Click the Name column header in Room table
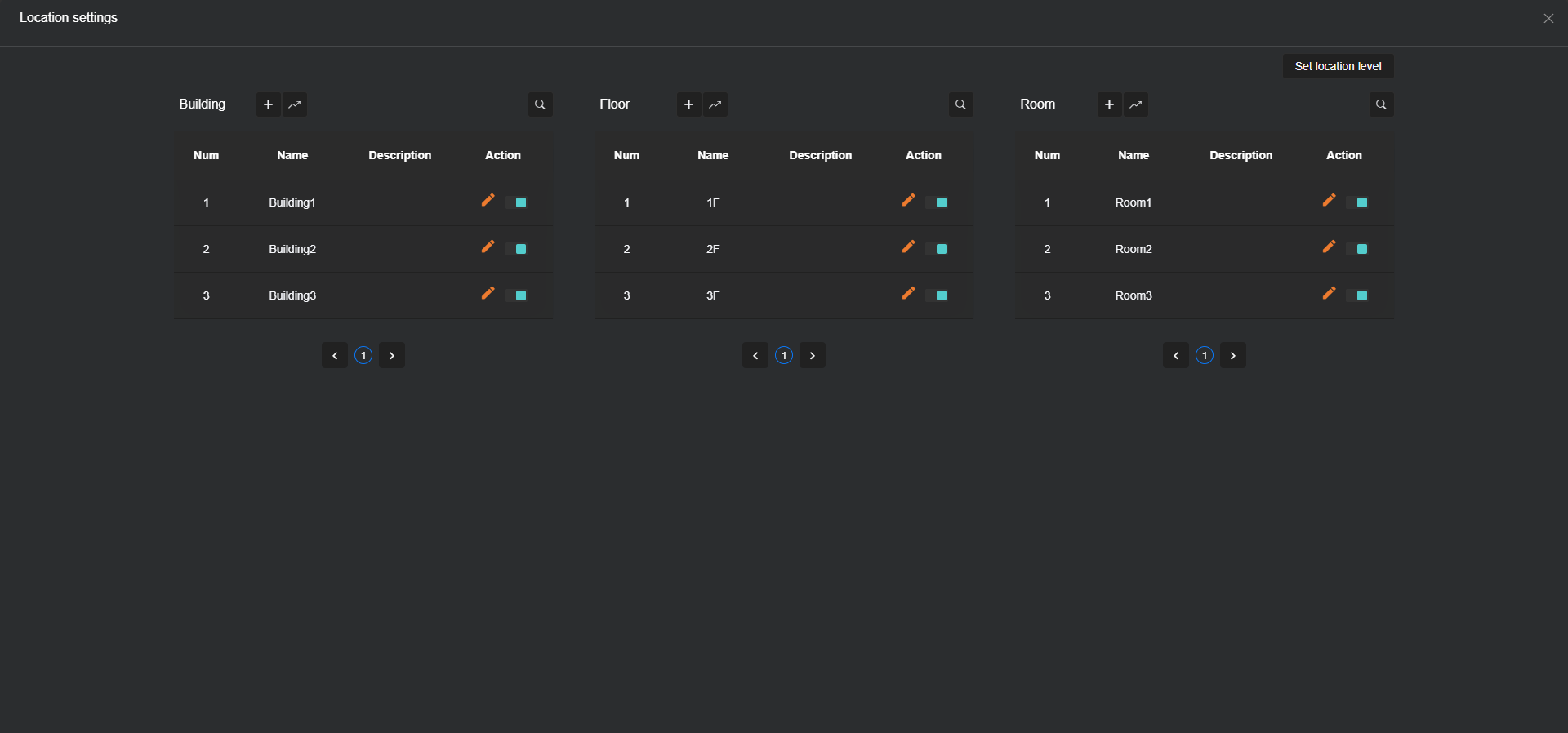This screenshot has width=1568, height=733. pos(1134,155)
